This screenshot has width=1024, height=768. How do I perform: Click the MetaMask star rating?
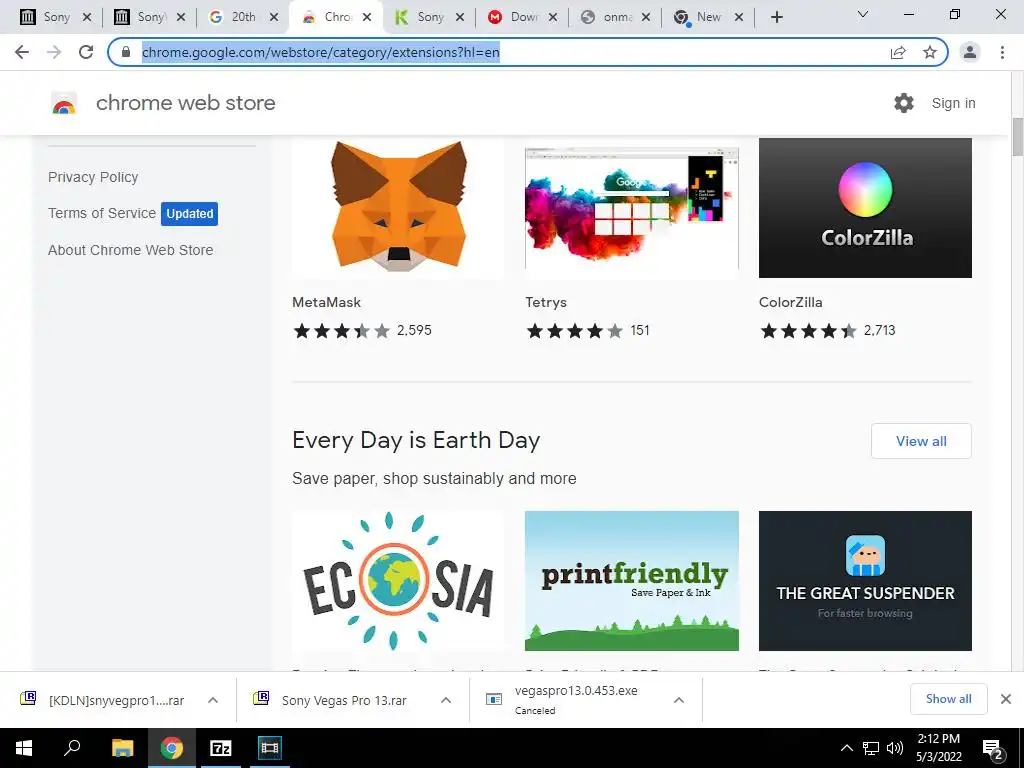342,330
